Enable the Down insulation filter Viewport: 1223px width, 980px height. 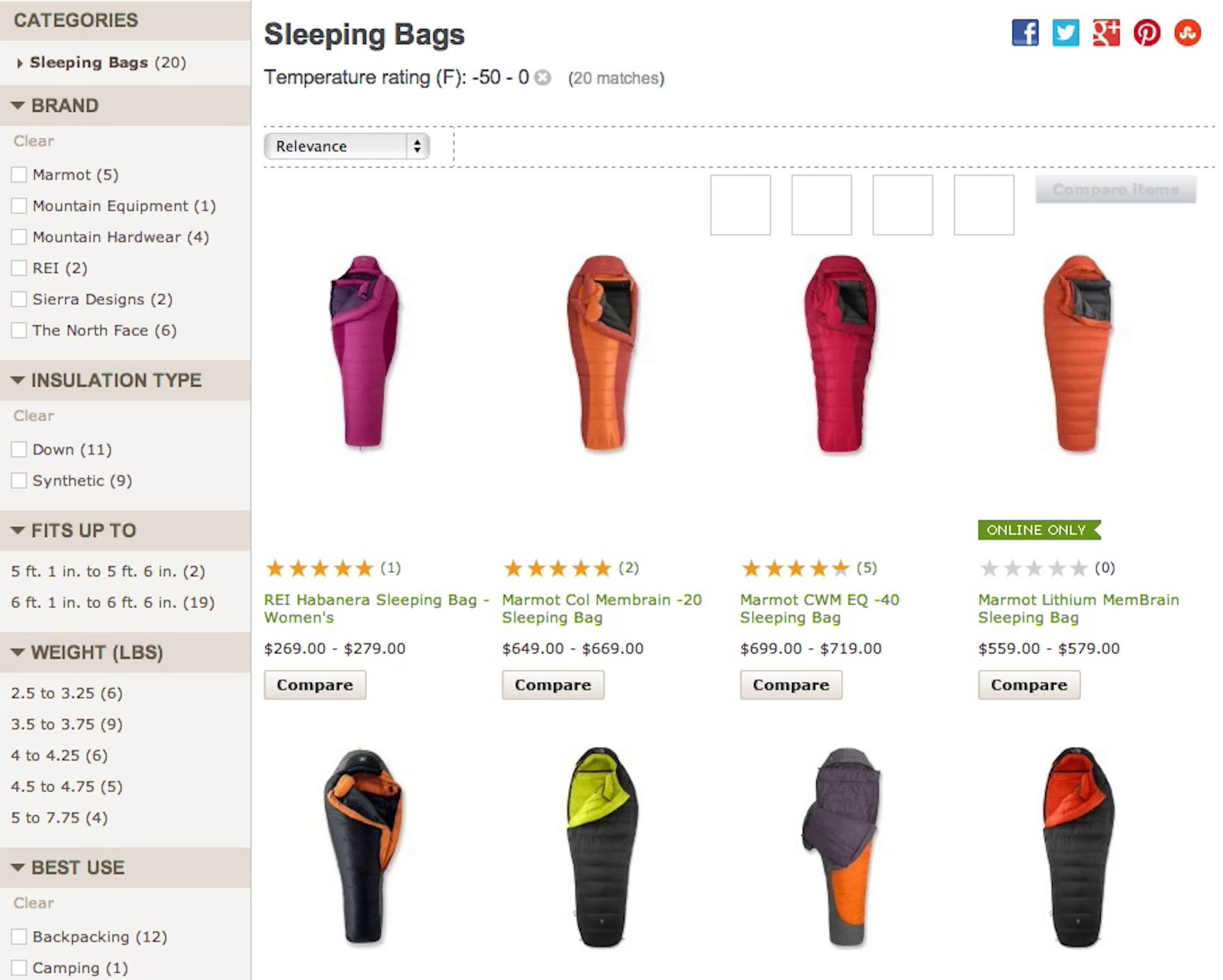[x=19, y=450]
